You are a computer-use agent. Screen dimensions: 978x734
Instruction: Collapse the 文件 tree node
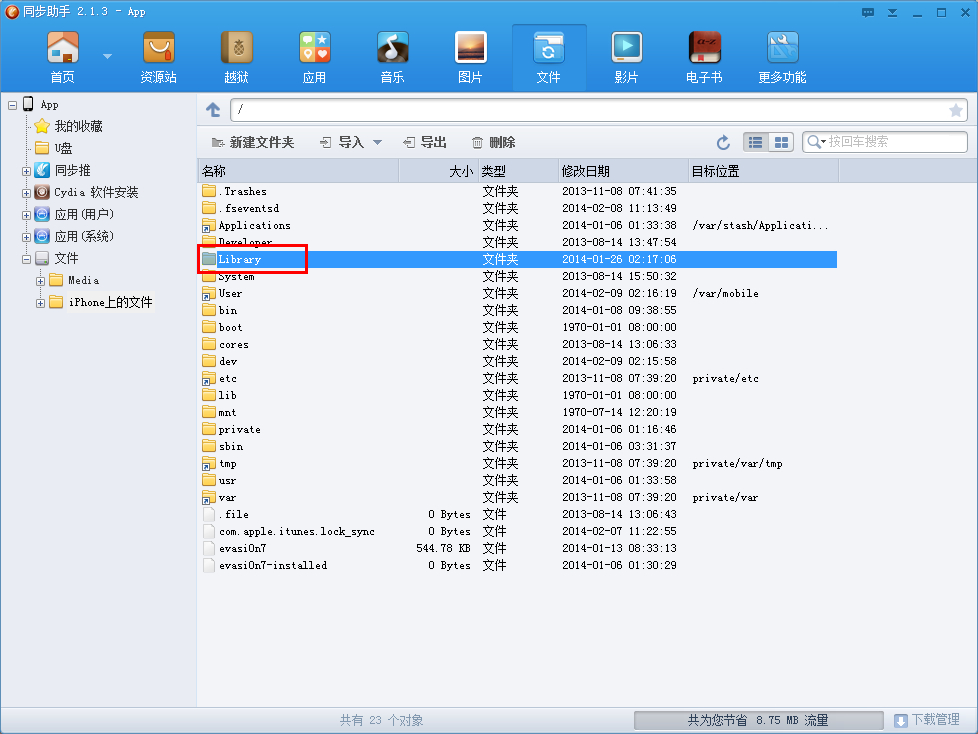[26, 259]
